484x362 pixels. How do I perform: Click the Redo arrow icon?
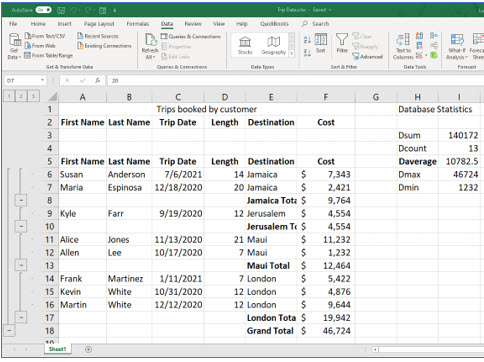point(89,10)
